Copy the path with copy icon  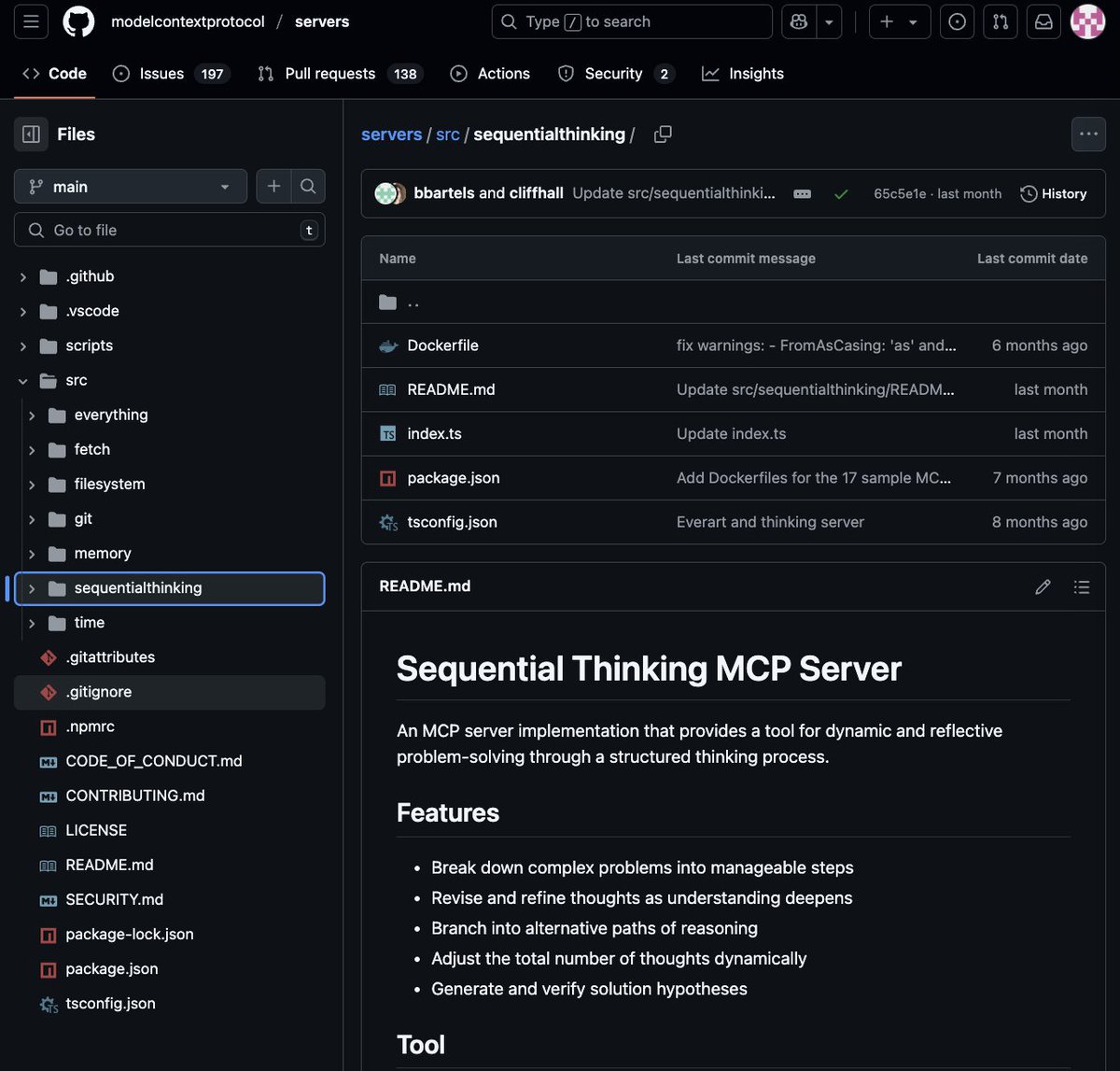(x=663, y=134)
